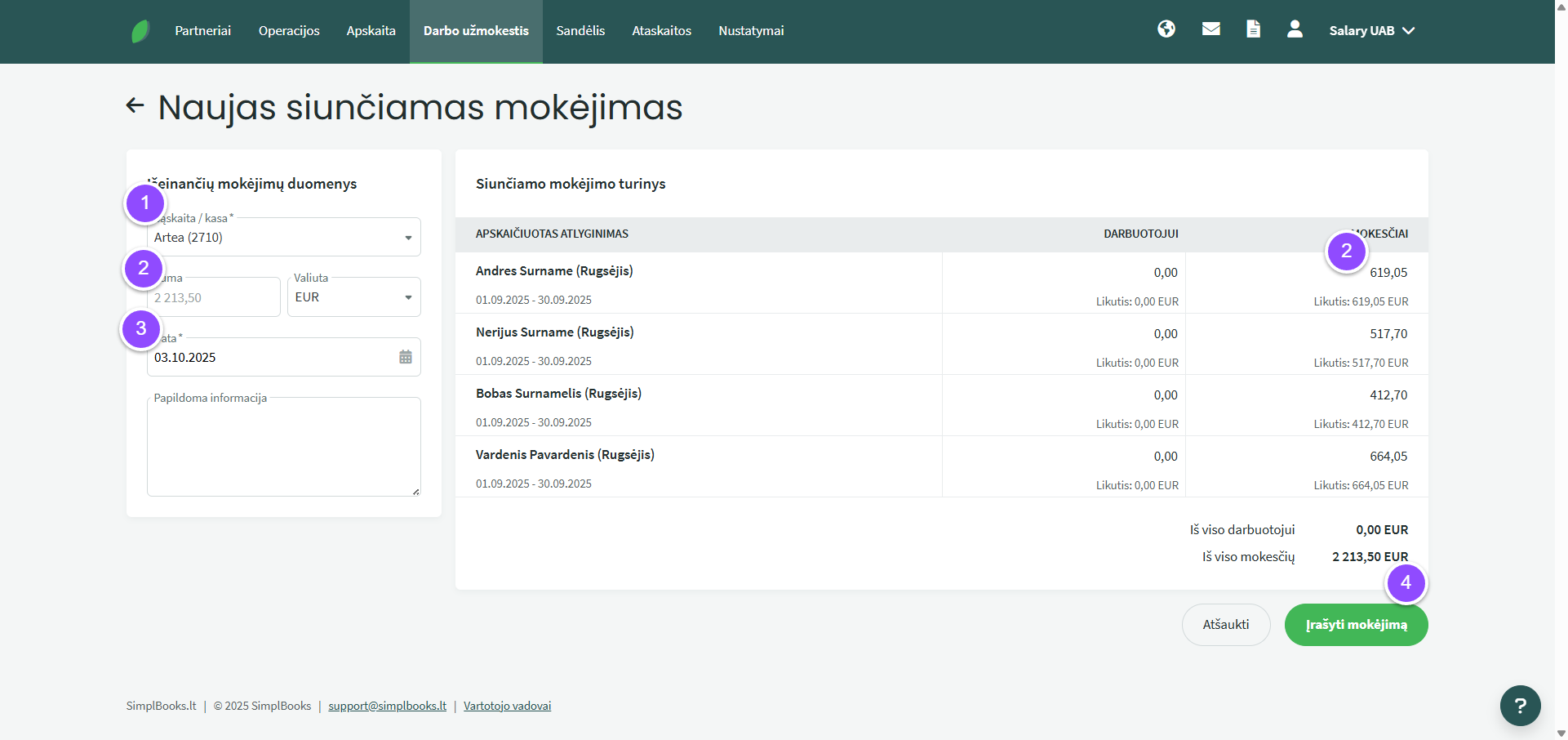This screenshot has height=740, width=1568.
Task: Expand the Artea (2710) account dropdown
Action: tap(283, 238)
